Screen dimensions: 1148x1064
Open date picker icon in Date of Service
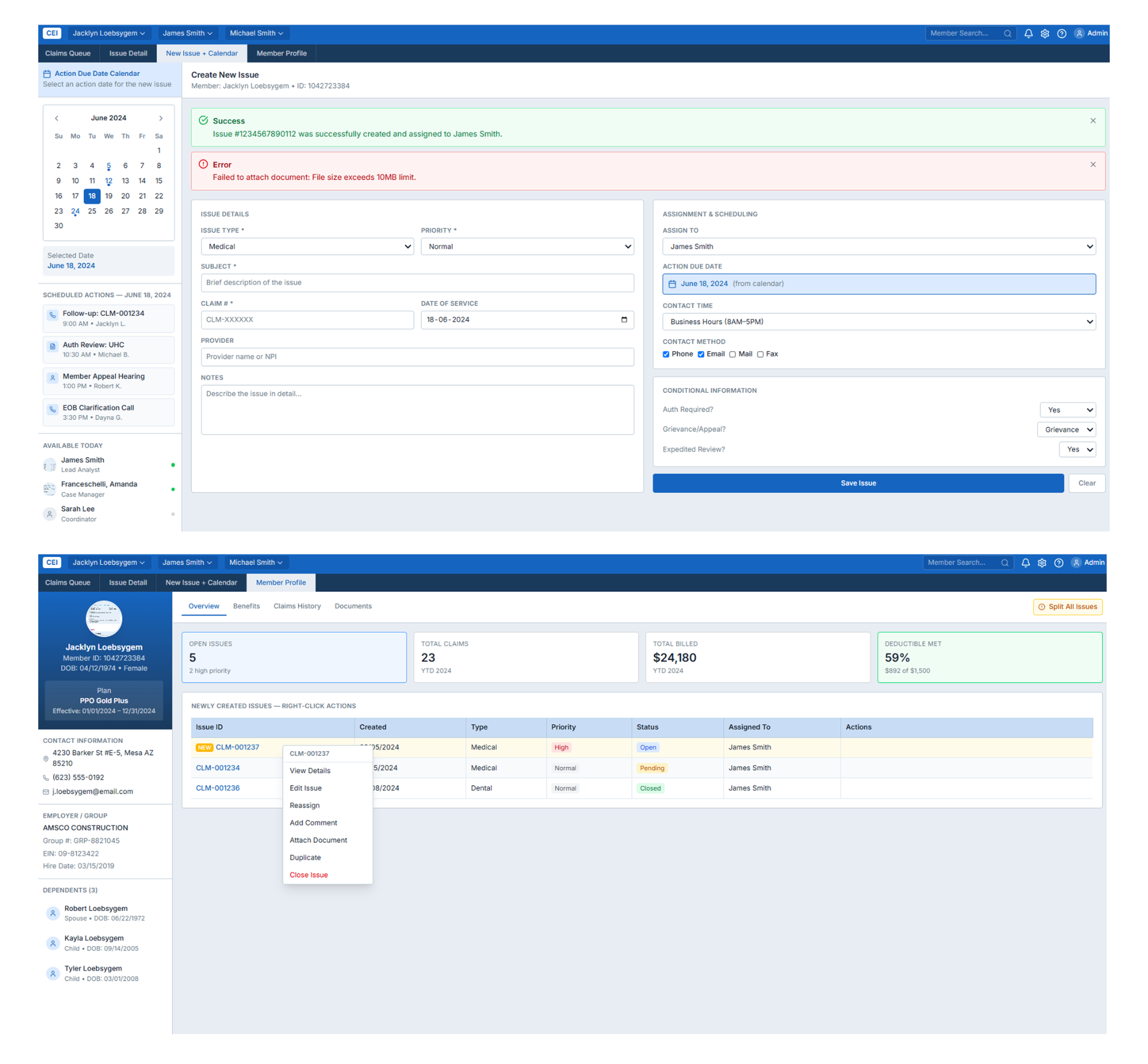(x=624, y=319)
